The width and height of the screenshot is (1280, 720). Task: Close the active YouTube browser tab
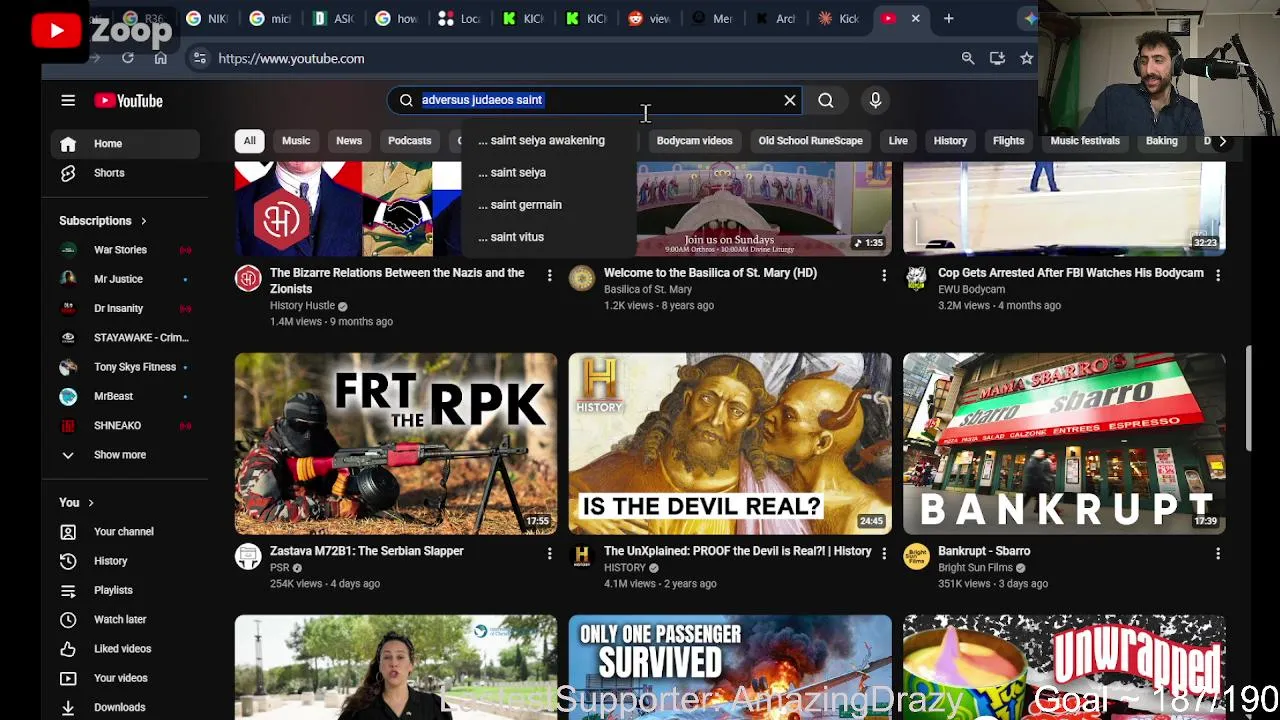coord(915,18)
